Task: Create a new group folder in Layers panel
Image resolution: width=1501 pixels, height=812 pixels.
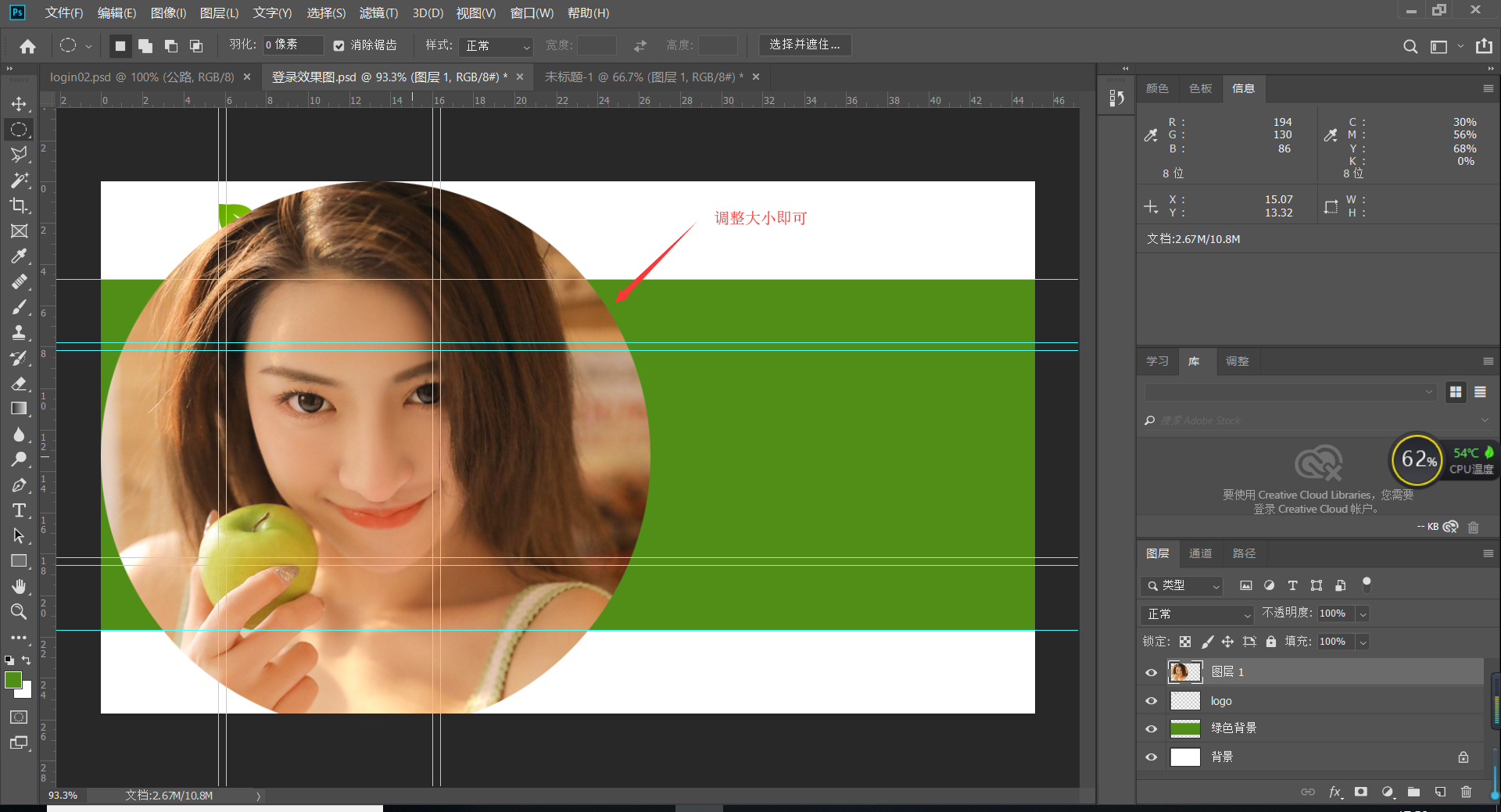Action: click(x=1413, y=792)
